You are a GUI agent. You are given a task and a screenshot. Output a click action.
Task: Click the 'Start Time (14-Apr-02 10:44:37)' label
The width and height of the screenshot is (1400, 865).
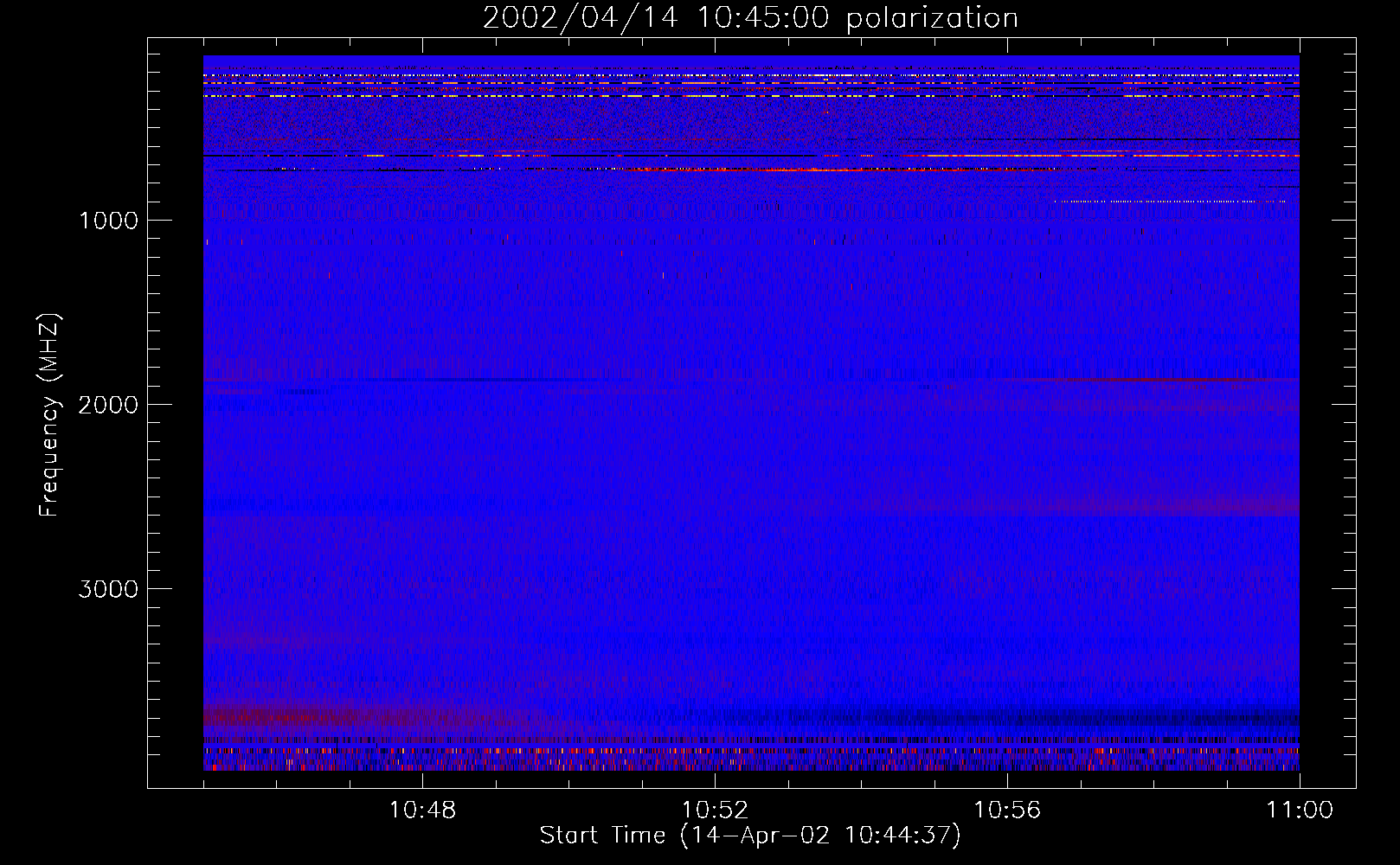(750, 836)
